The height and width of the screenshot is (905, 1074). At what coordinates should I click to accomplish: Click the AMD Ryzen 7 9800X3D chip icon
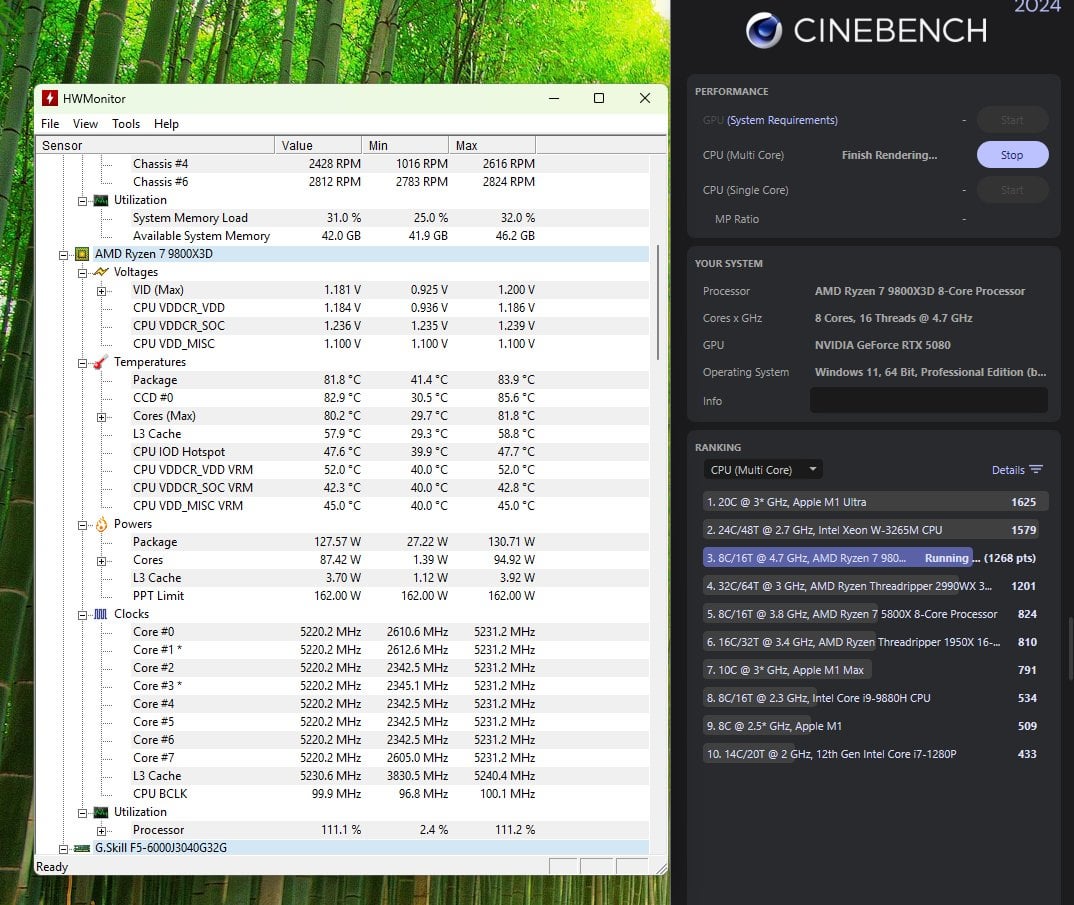[82, 254]
